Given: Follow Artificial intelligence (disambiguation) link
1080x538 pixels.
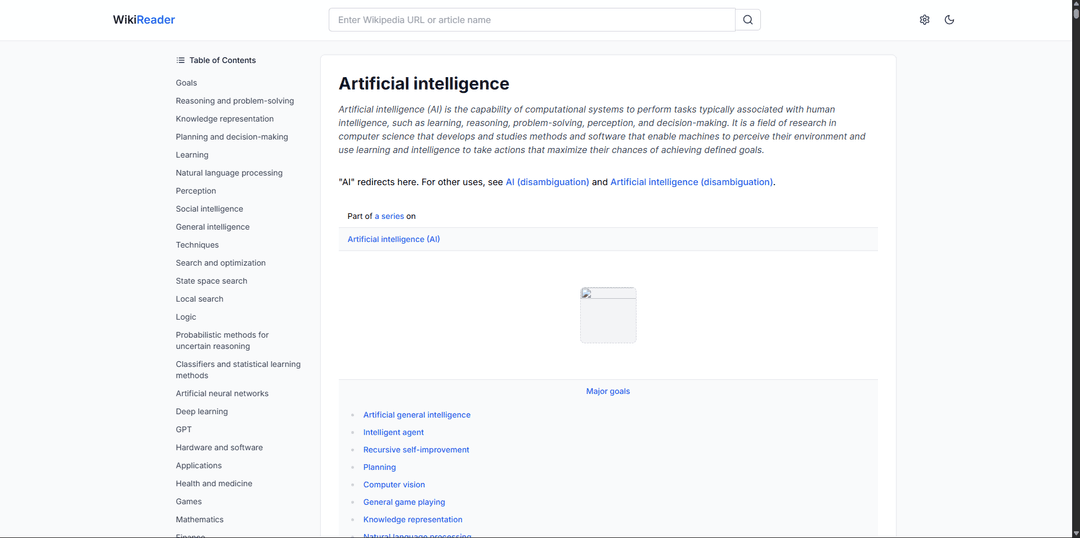Looking at the screenshot, I should [692, 183].
